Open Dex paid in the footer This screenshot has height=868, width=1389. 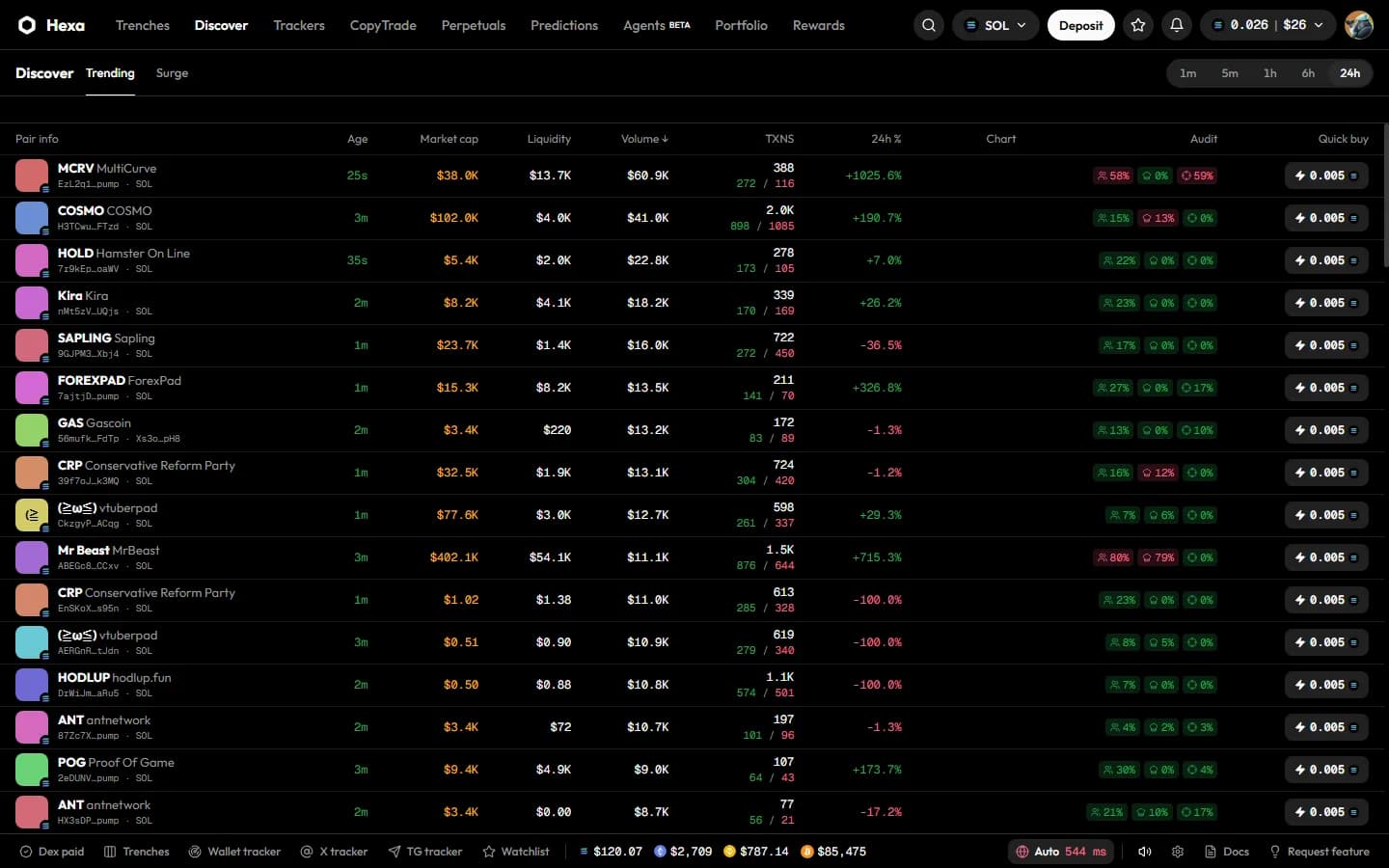pos(52,852)
